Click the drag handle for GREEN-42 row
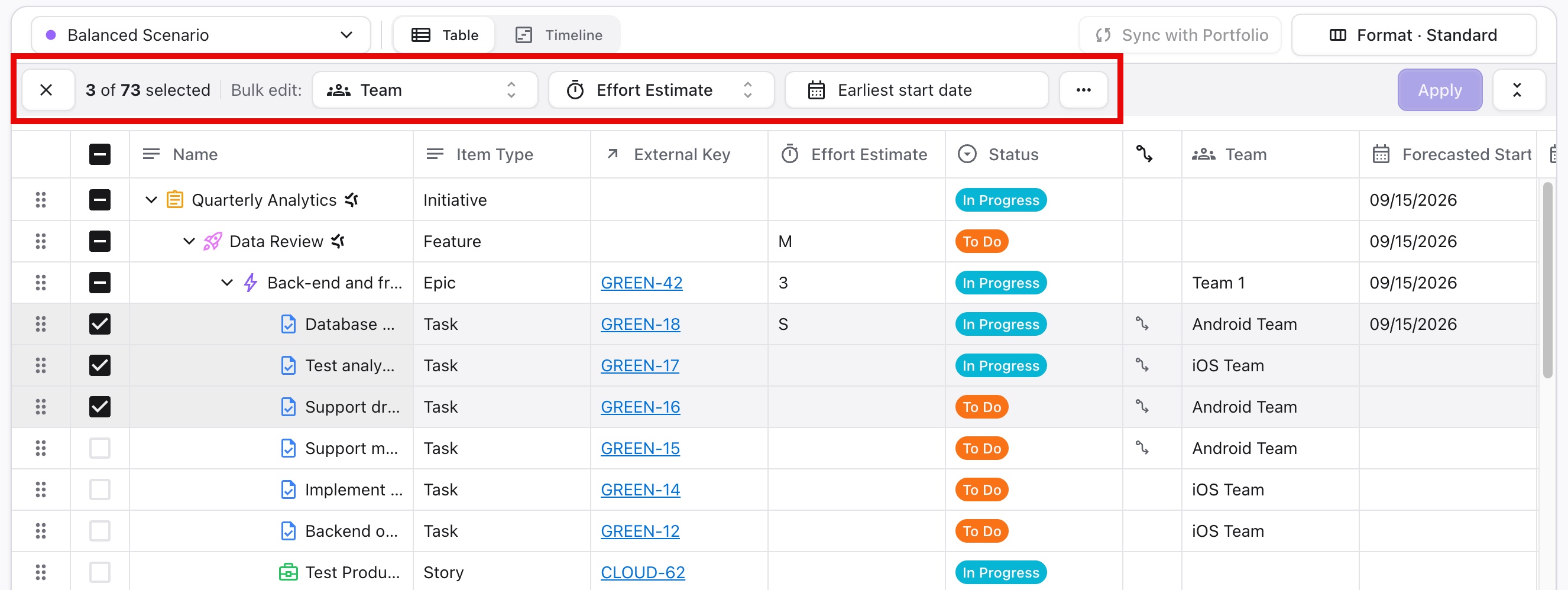The width and height of the screenshot is (1568, 590). pyautogui.click(x=41, y=283)
